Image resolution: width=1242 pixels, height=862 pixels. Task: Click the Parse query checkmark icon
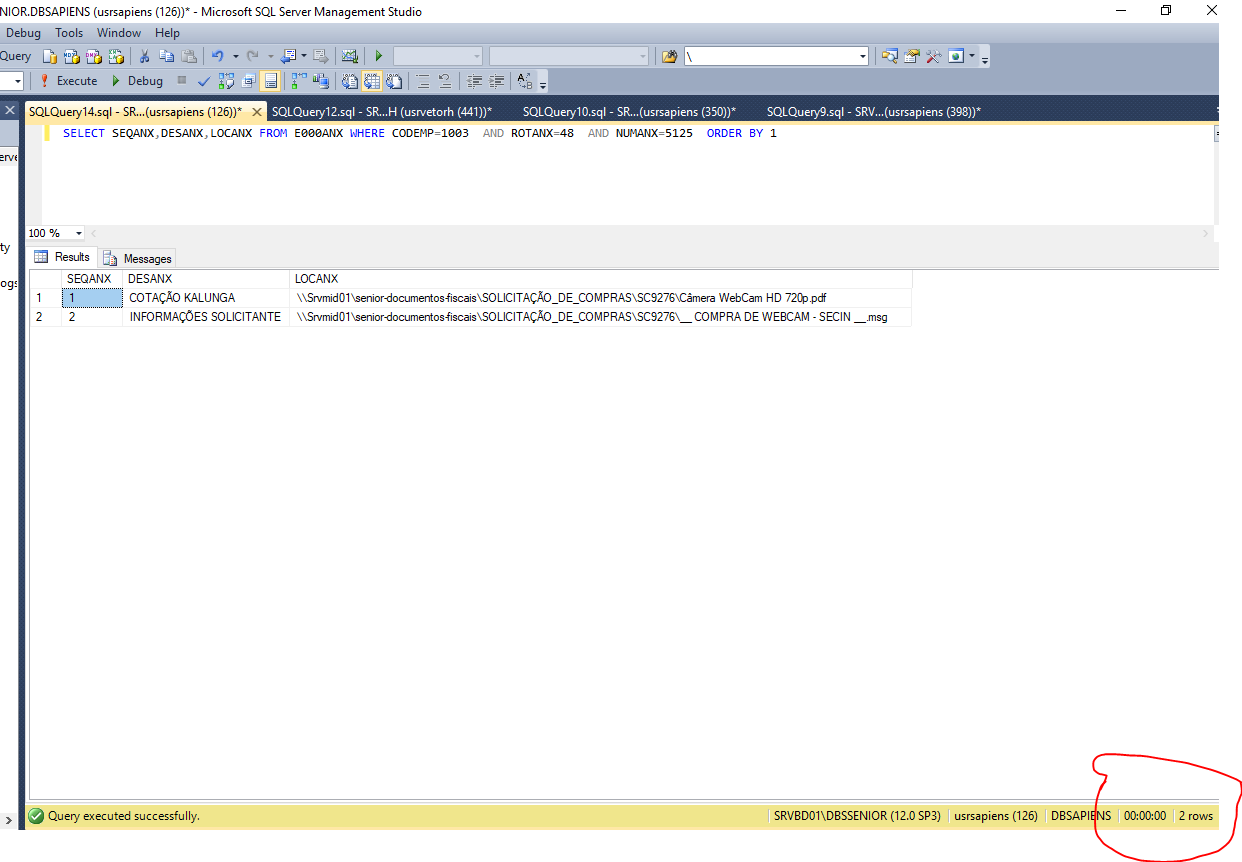(204, 81)
